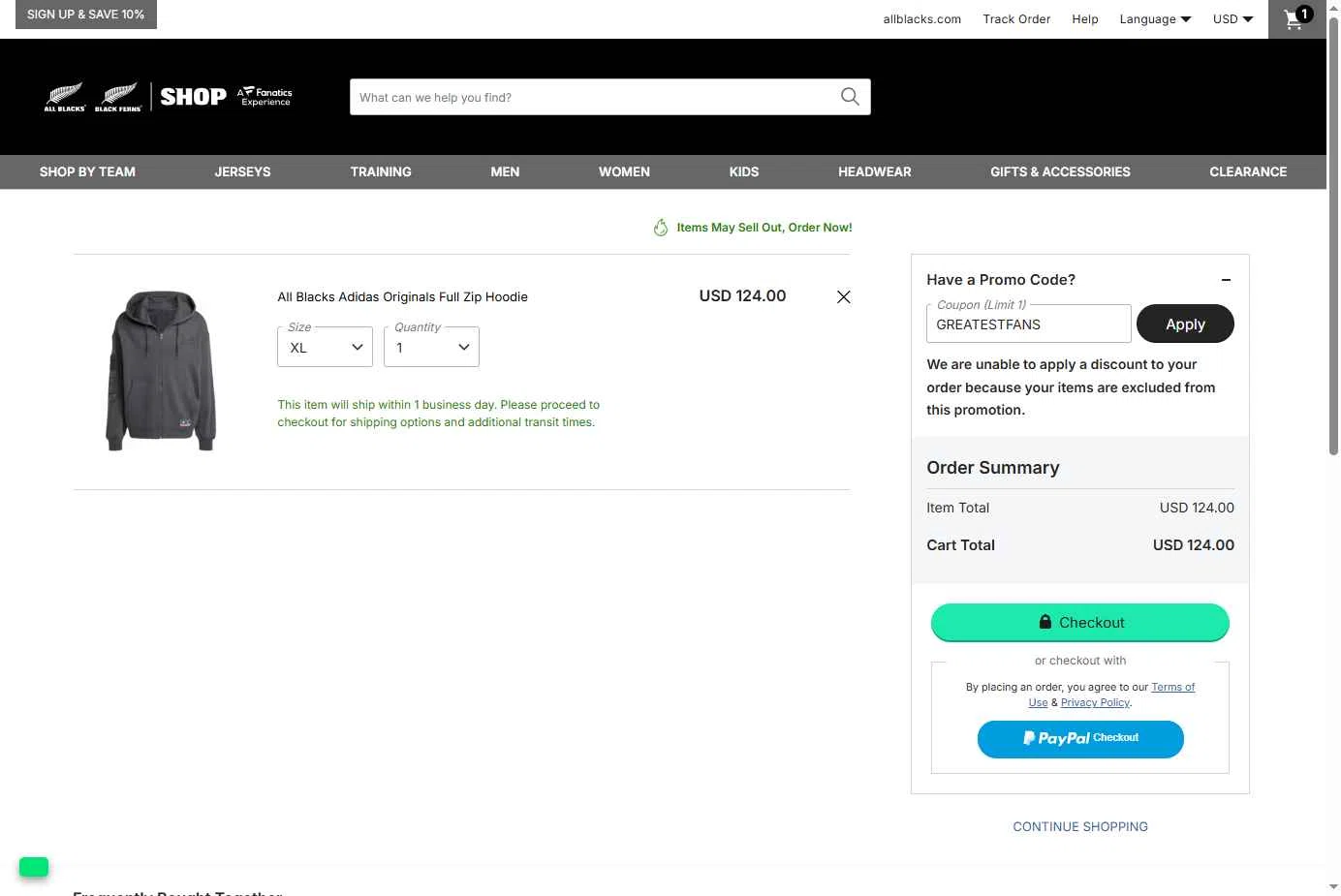This screenshot has height=896, width=1341.
Task: Click the coupon code input field
Action: [1028, 324]
